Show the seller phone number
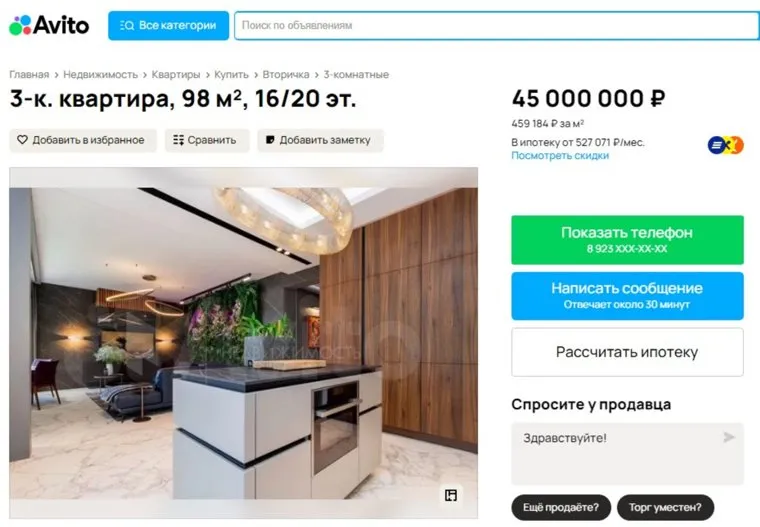This screenshot has width=760, height=527. [627, 240]
